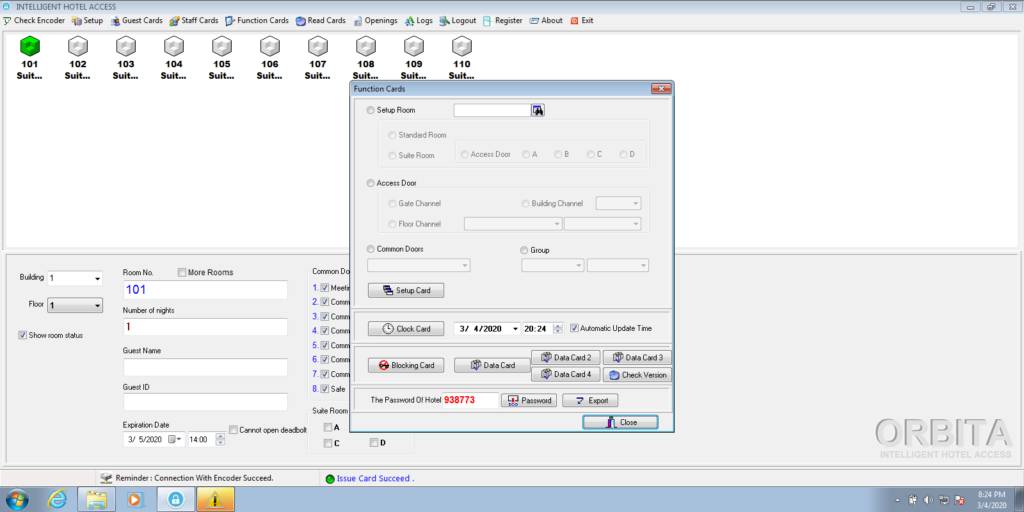Expand the Building dropdown
This screenshot has width=1024, height=512.
tap(96, 278)
